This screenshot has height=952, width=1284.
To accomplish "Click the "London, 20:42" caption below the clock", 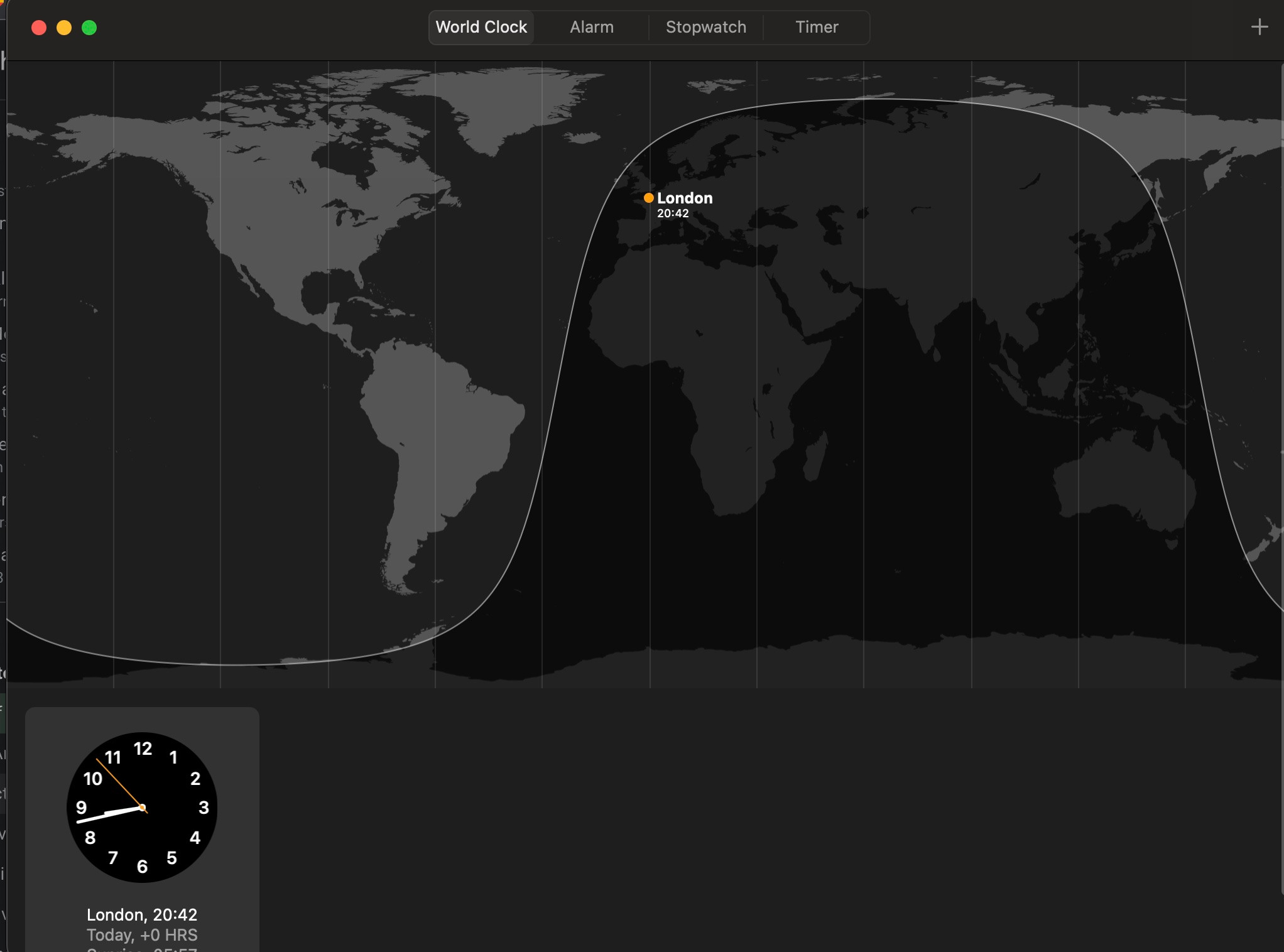I will [x=142, y=914].
